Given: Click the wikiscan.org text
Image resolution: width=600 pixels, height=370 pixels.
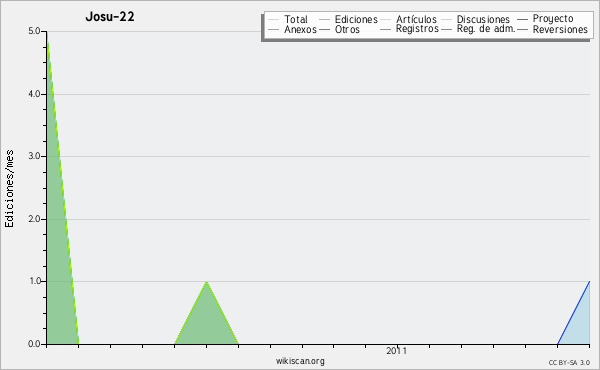Looking at the screenshot, I should 300,361.
